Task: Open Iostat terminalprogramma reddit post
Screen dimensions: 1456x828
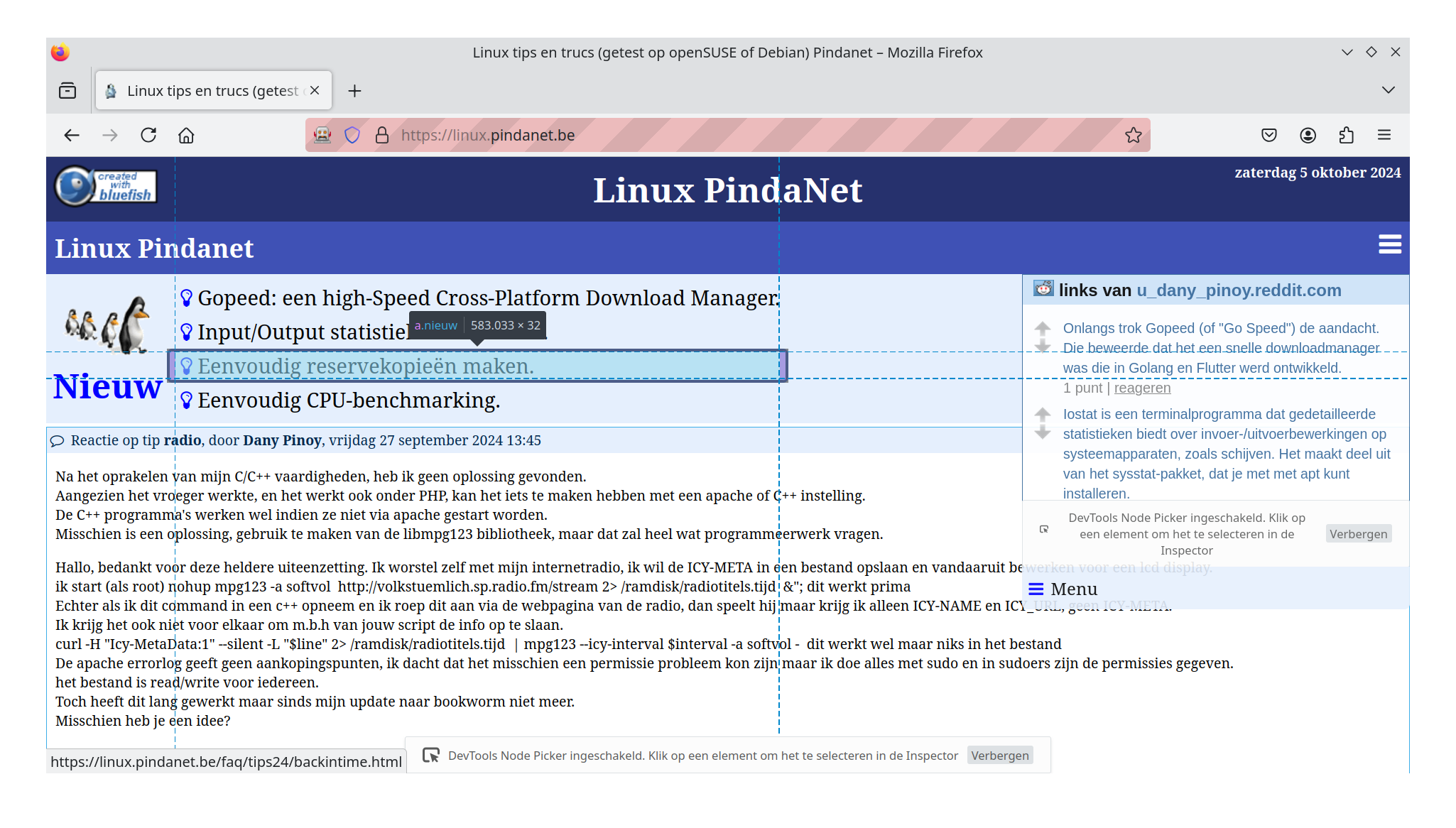Action: (1227, 454)
